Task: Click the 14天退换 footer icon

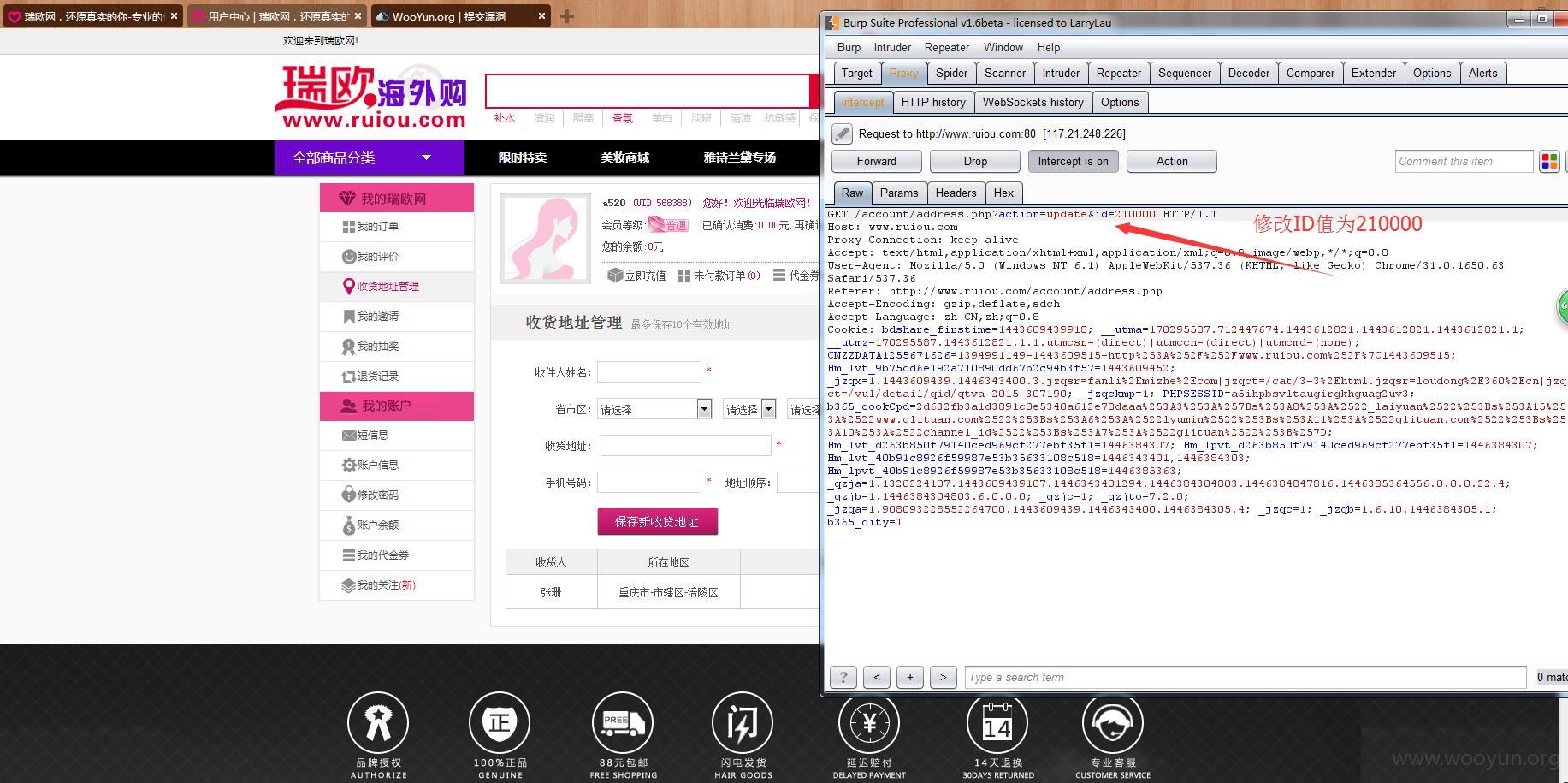Action: (x=997, y=723)
